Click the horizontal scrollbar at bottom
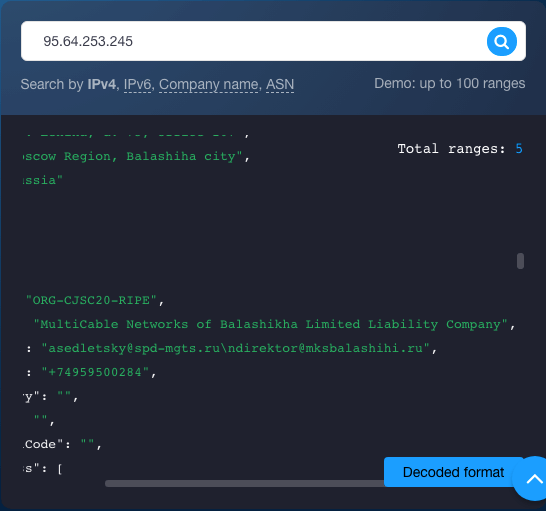The height and width of the screenshot is (511, 546). click(244, 483)
